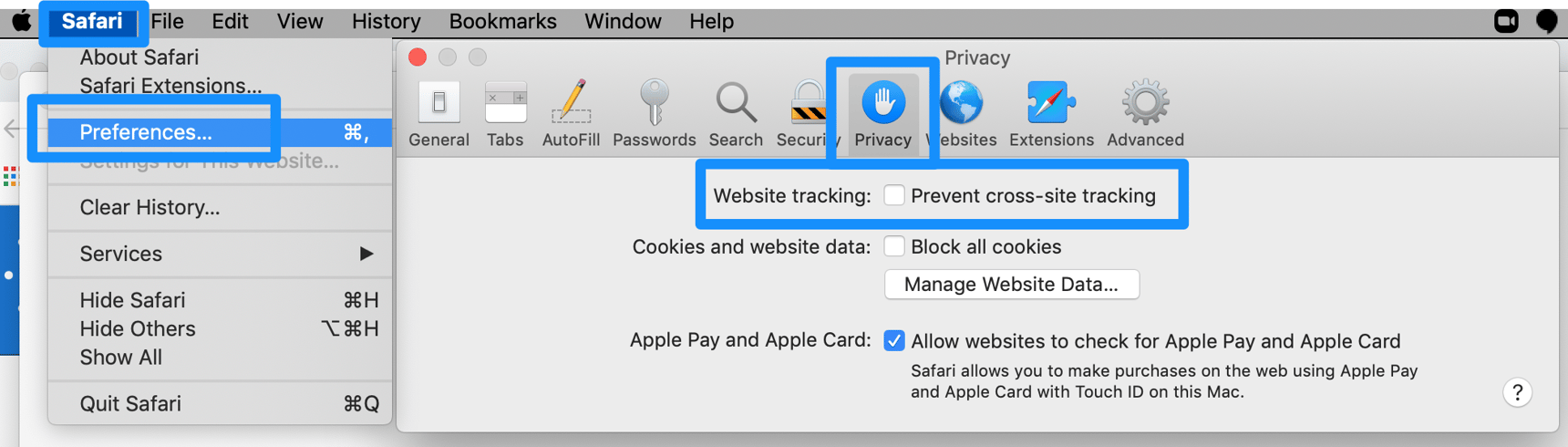1568x447 pixels.
Task: Open Search preferences magnifier icon
Action: point(736,103)
